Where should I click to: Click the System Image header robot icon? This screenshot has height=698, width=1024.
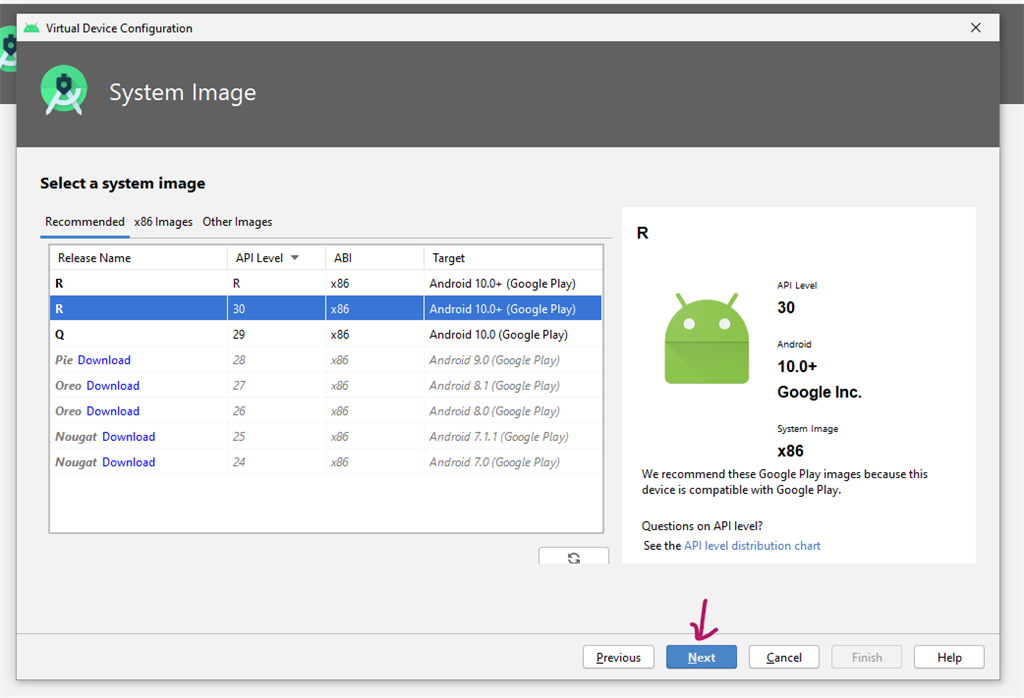63,90
